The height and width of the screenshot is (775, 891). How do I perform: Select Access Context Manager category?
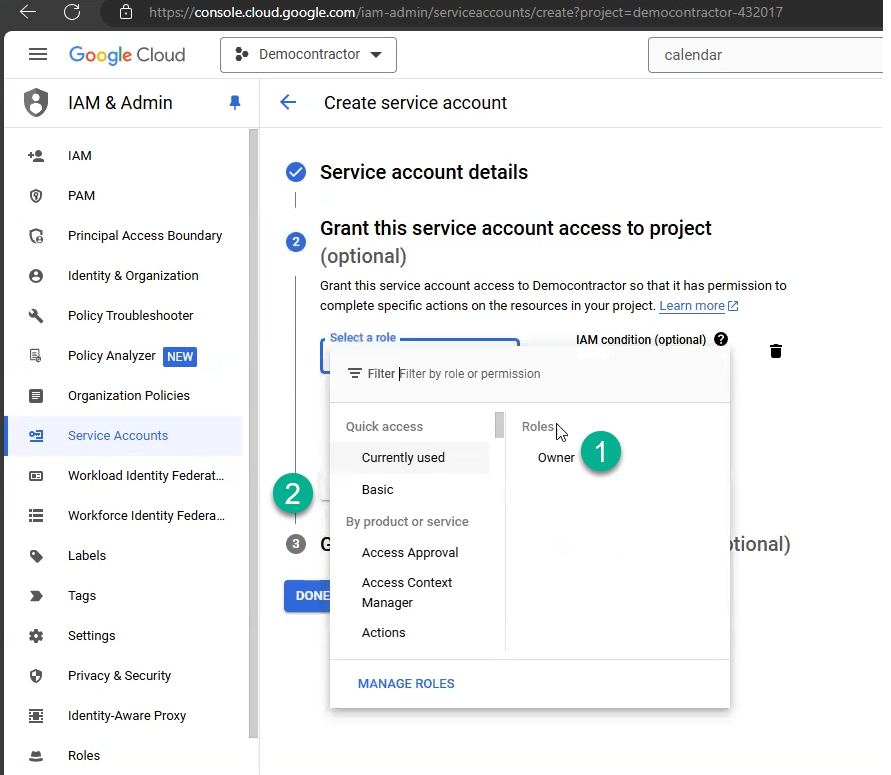409,593
